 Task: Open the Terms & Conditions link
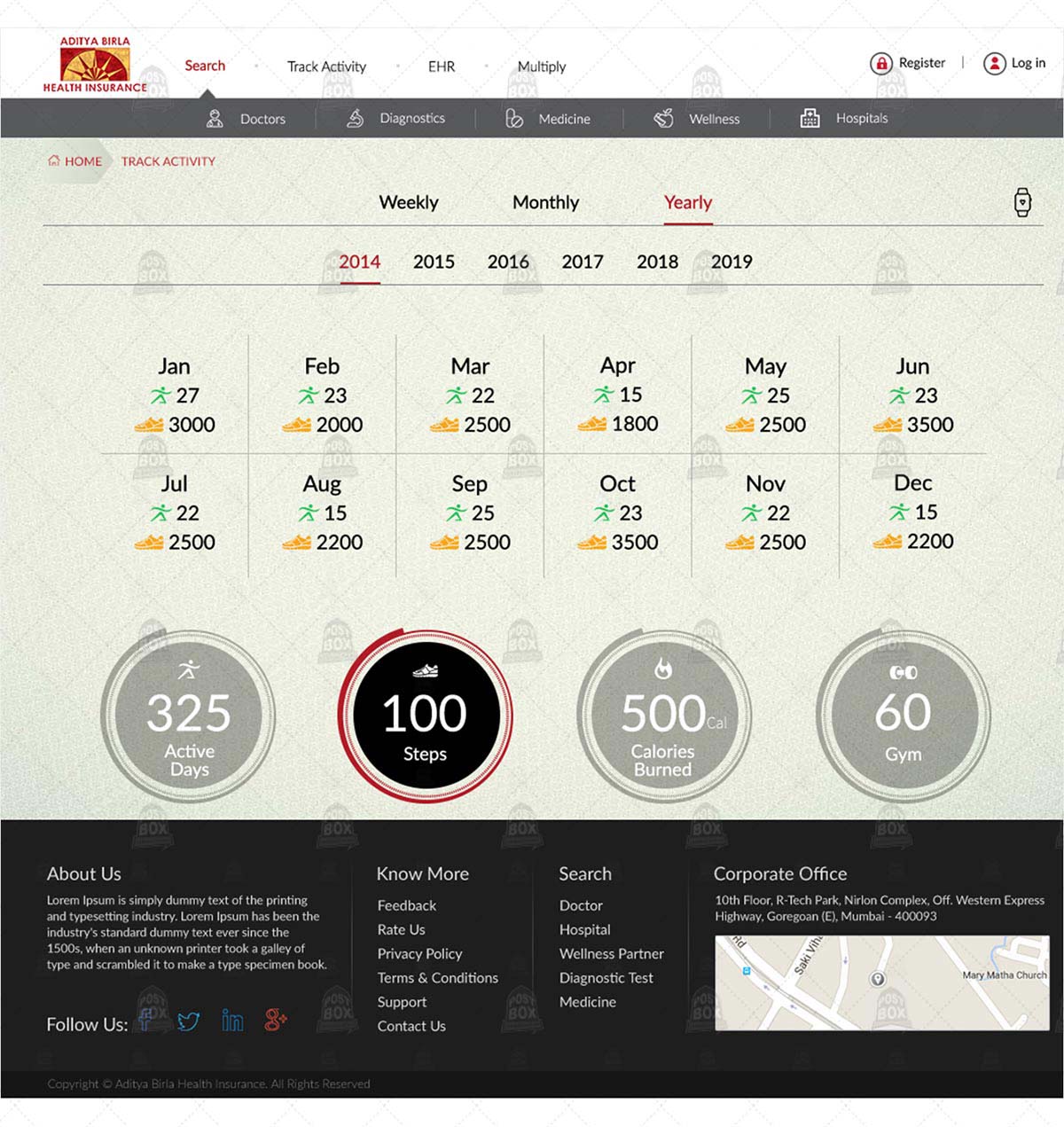coord(437,978)
